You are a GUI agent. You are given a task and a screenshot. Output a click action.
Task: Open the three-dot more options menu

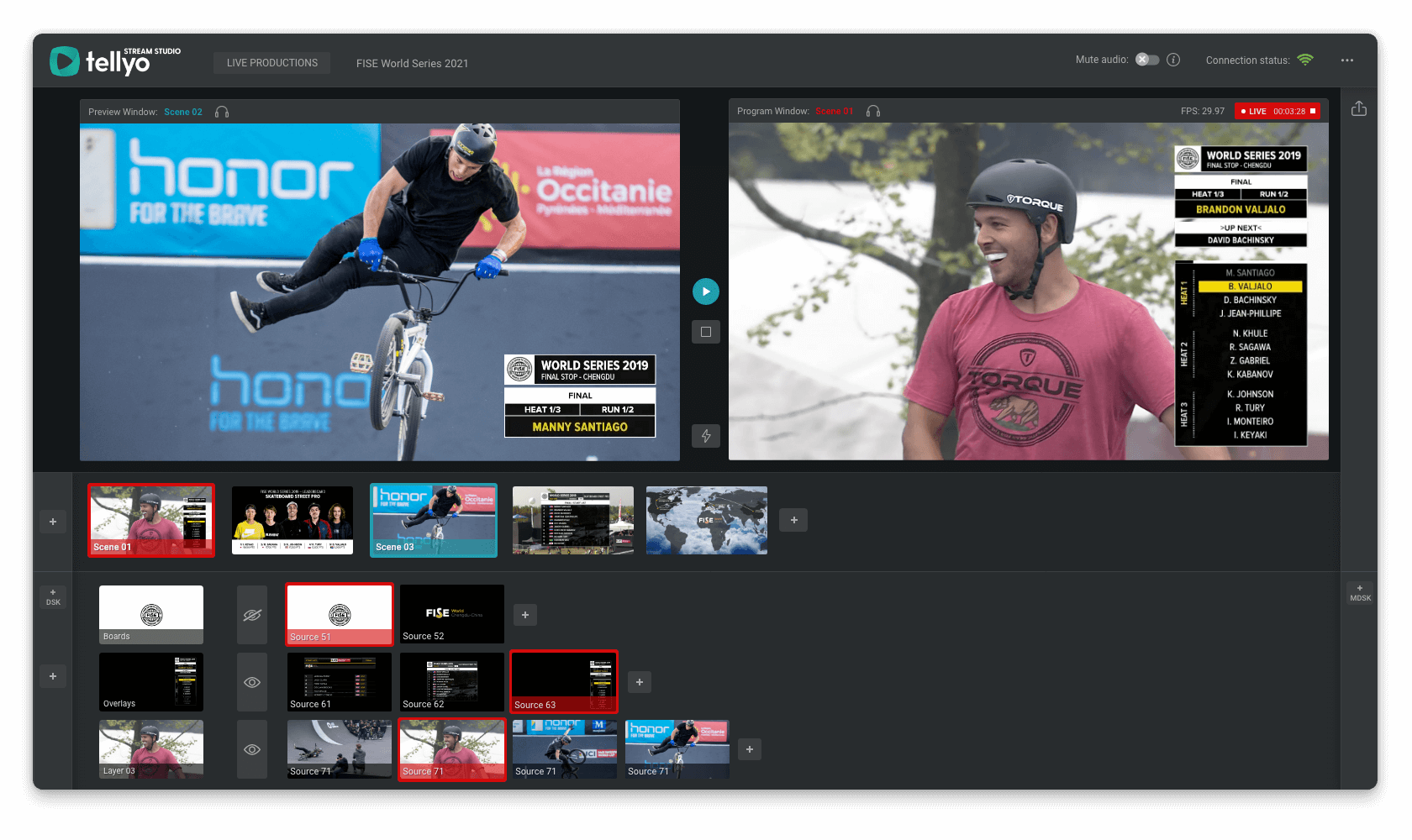click(1347, 60)
